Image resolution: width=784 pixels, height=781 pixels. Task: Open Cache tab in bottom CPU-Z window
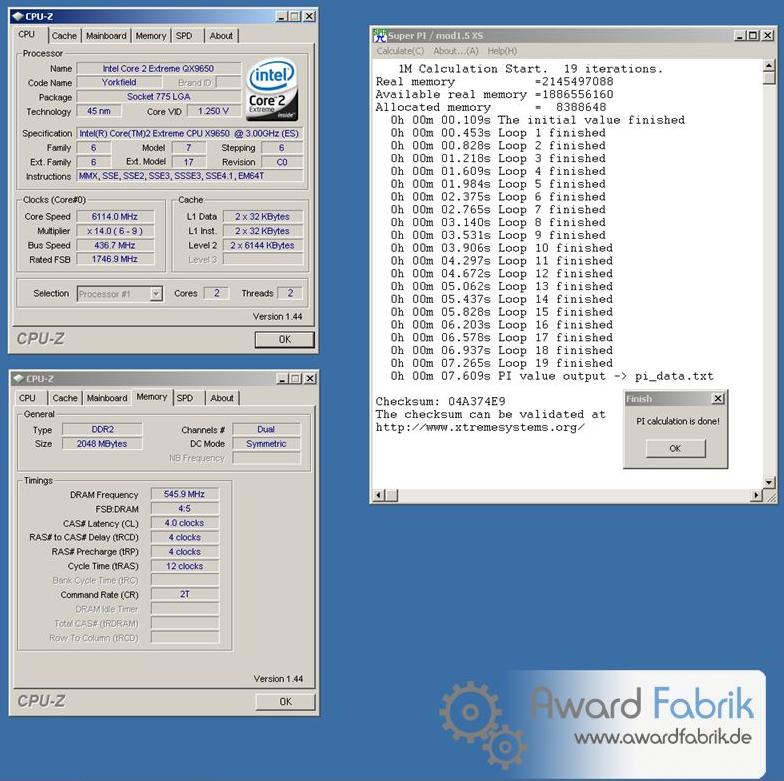(65, 398)
